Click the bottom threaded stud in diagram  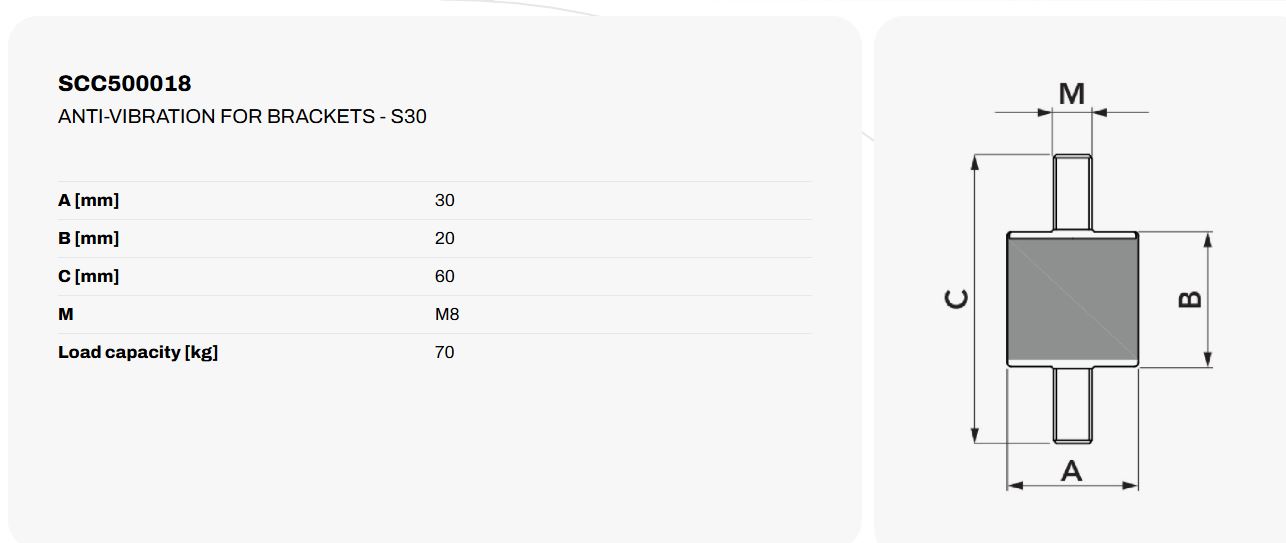click(1073, 405)
